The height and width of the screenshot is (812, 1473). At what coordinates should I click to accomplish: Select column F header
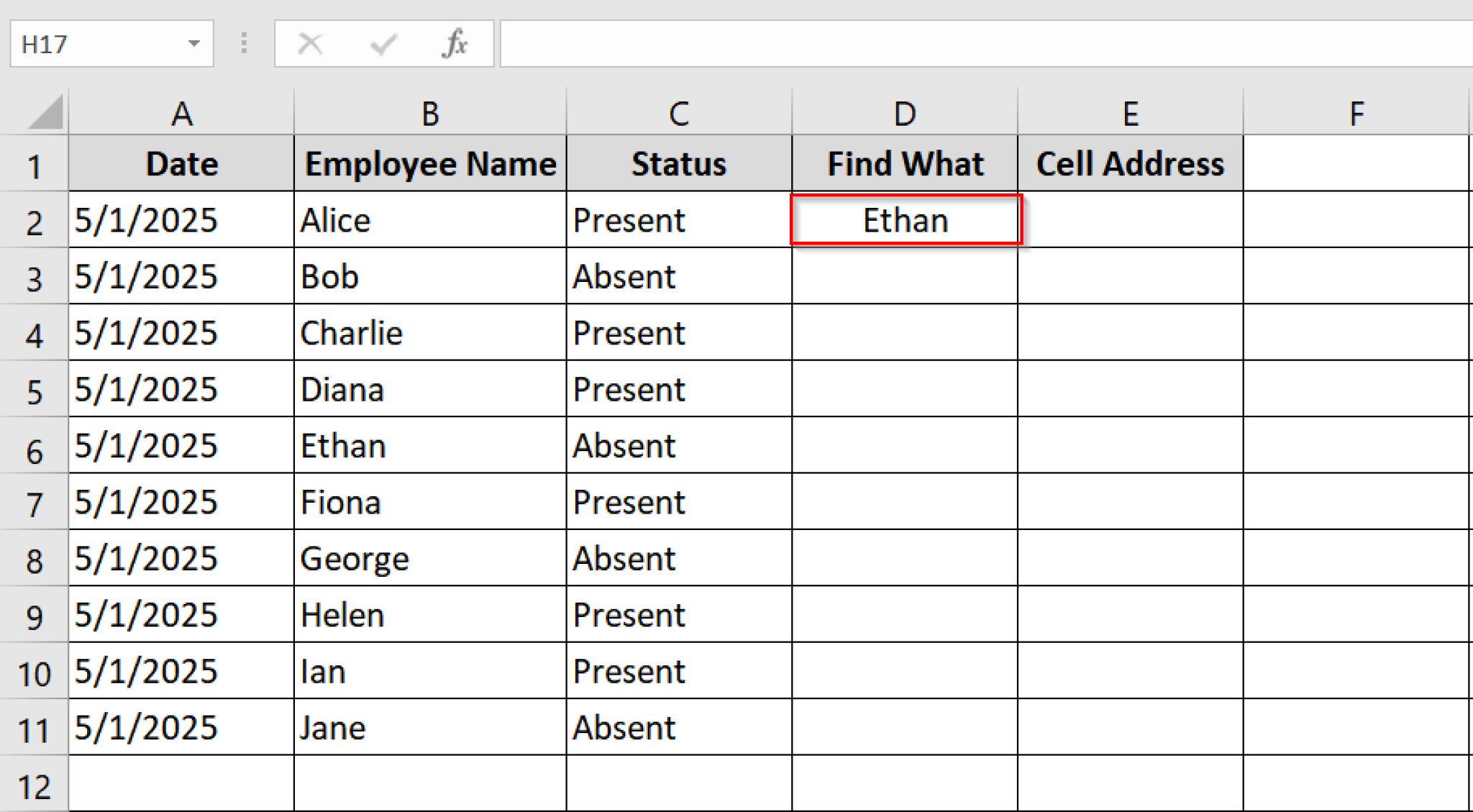pyautogui.click(x=1356, y=114)
